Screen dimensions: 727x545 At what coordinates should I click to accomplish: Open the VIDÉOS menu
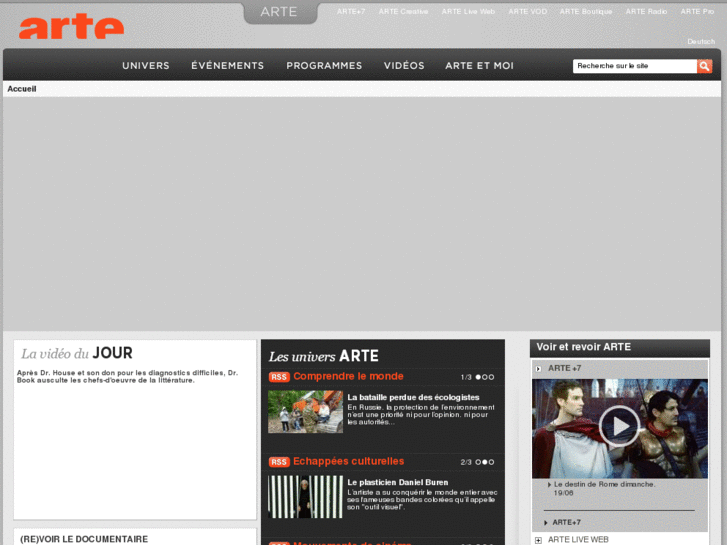(404, 66)
